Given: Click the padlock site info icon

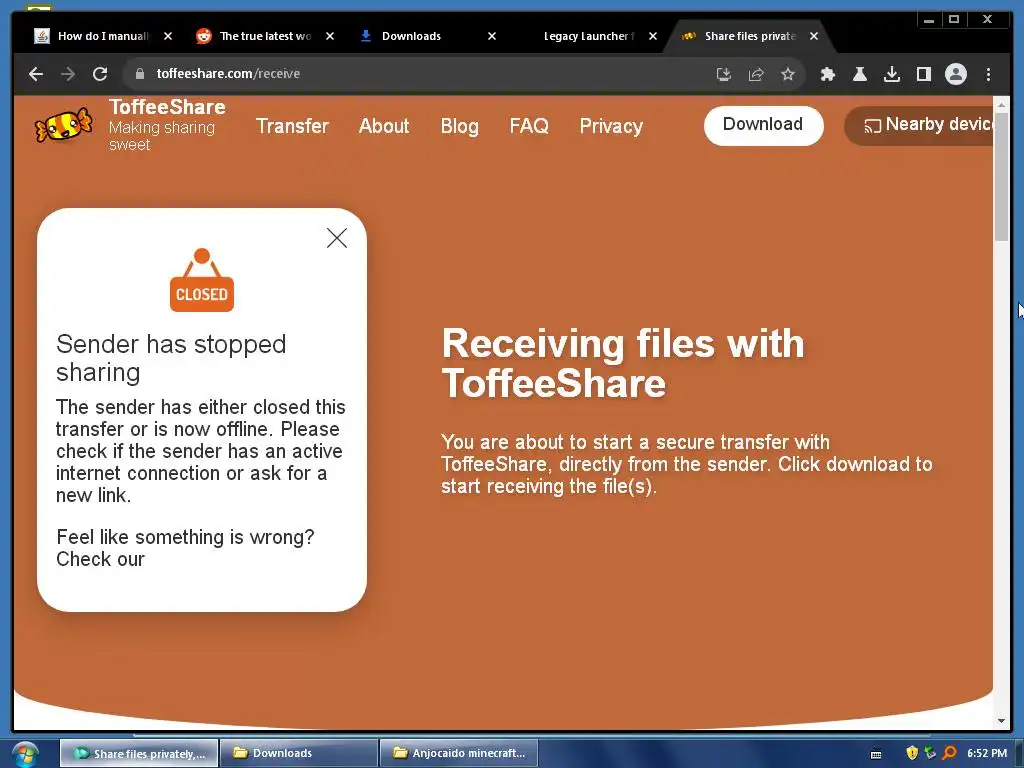Looking at the screenshot, I should (139, 74).
